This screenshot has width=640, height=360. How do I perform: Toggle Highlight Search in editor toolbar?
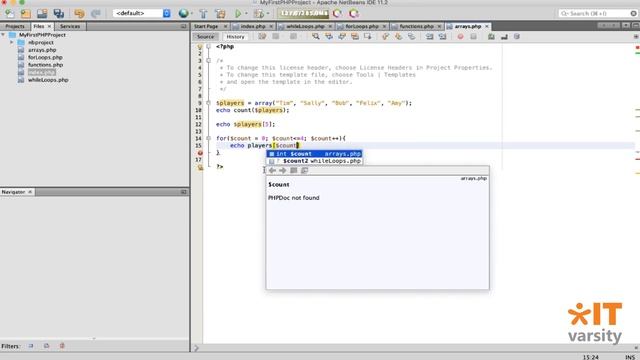pos(355,37)
